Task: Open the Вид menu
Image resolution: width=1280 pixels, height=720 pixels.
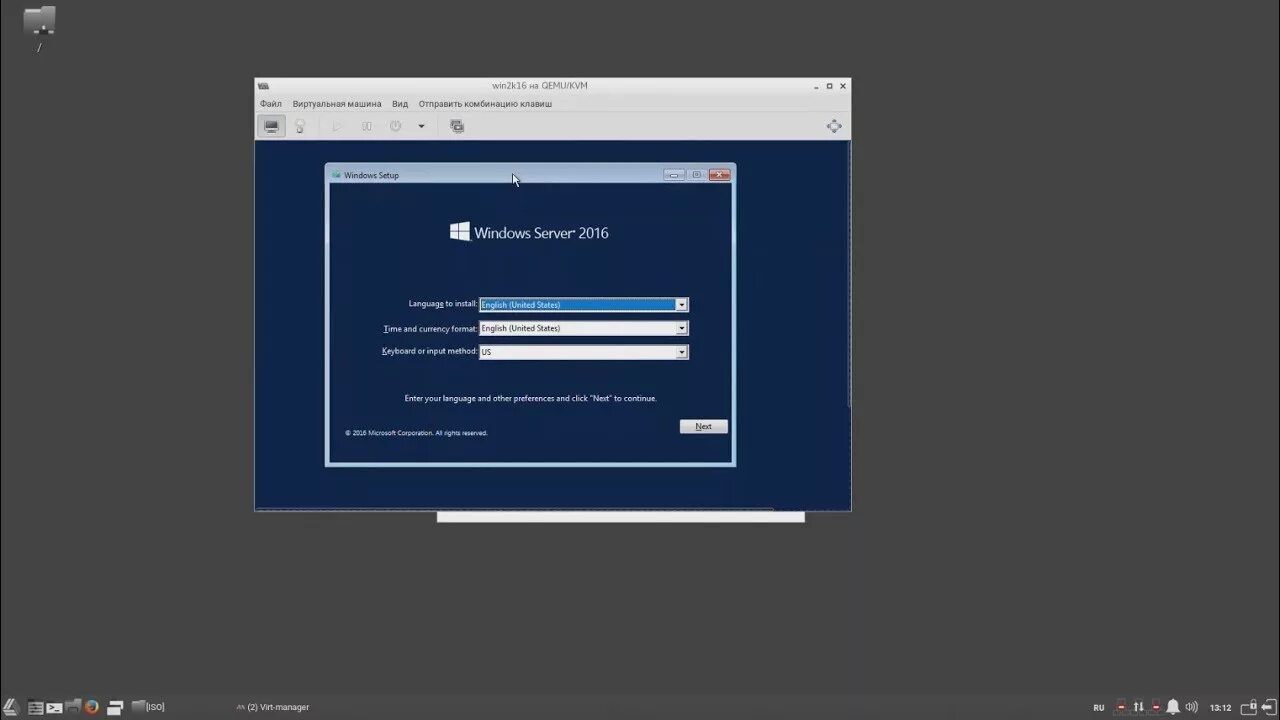Action: pyautogui.click(x=400, y=104)
